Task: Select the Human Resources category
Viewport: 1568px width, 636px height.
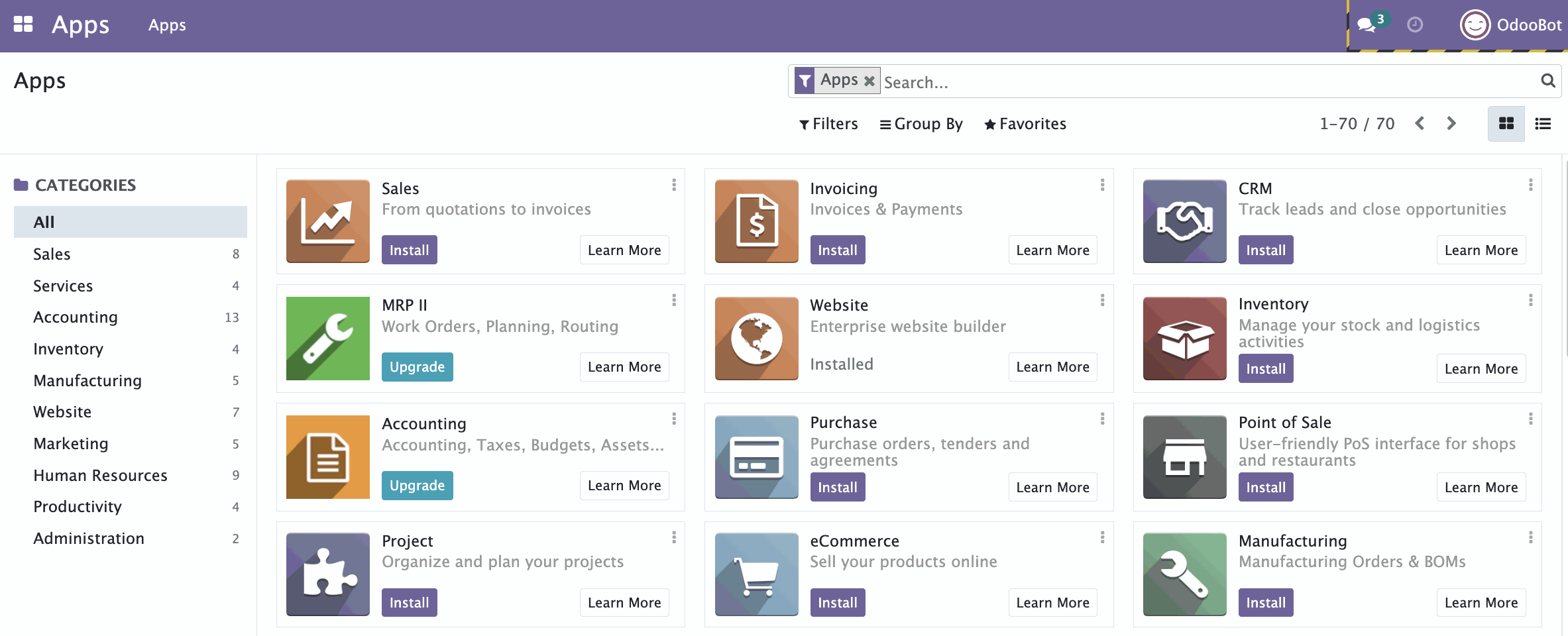Action: [x=131, y=475]
